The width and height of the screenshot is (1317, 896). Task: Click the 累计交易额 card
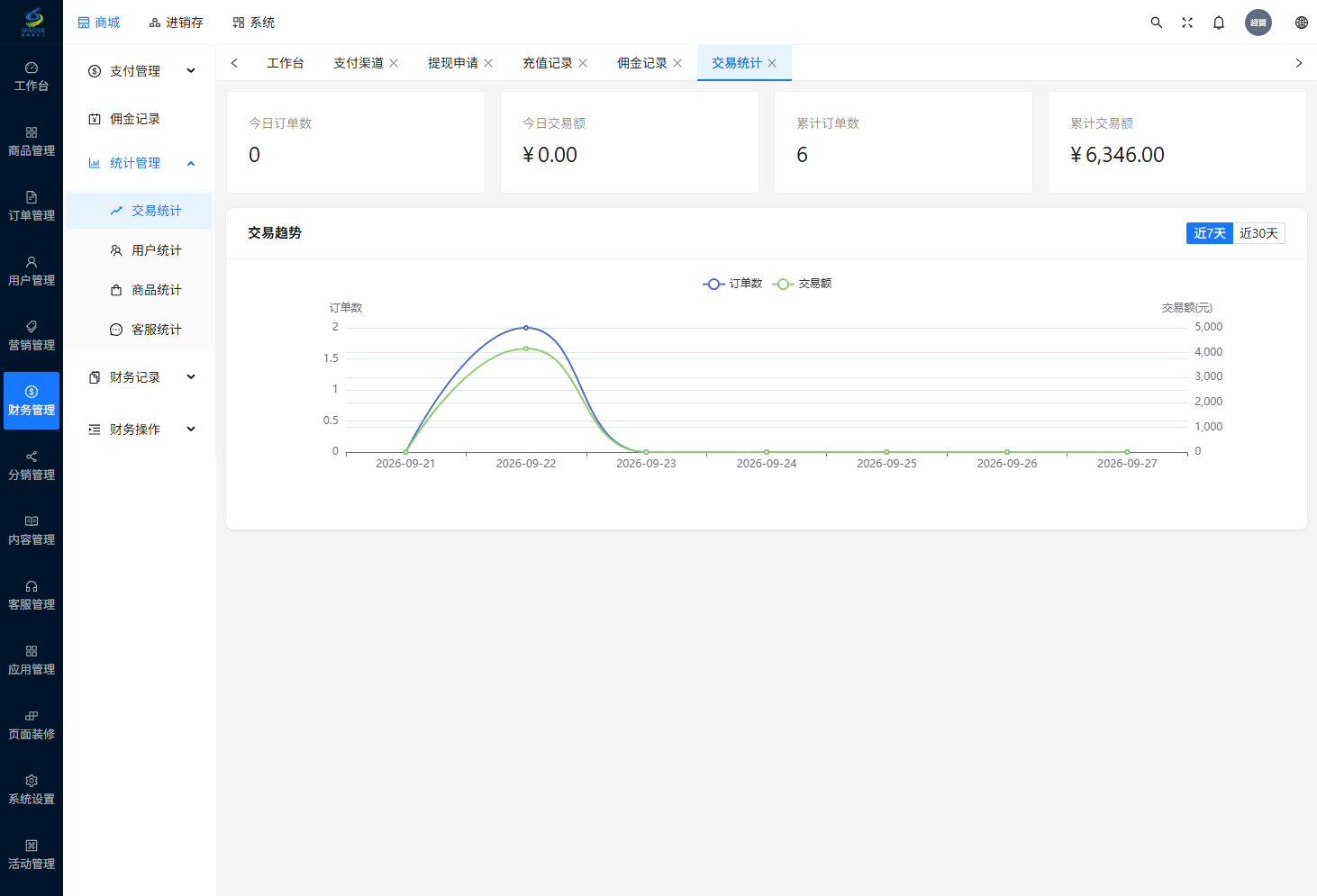(1177, 142)
